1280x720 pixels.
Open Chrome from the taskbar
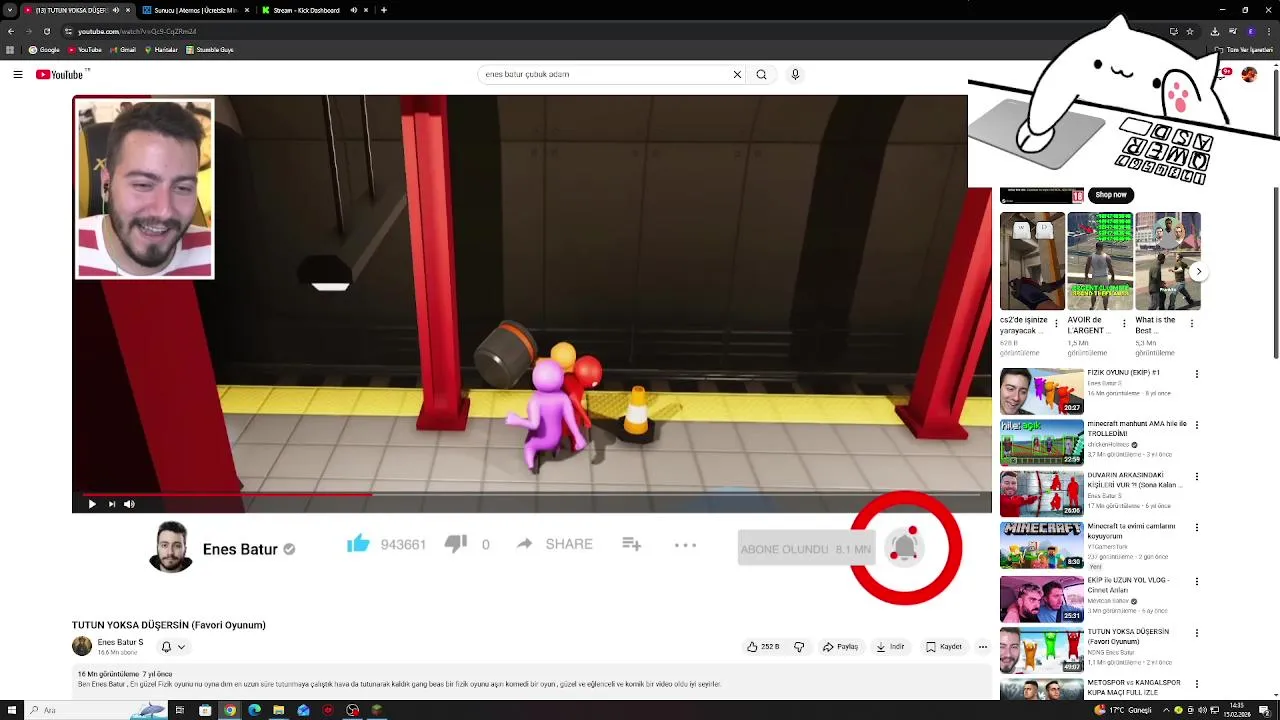pyautogui.click(x=230, y=710)
